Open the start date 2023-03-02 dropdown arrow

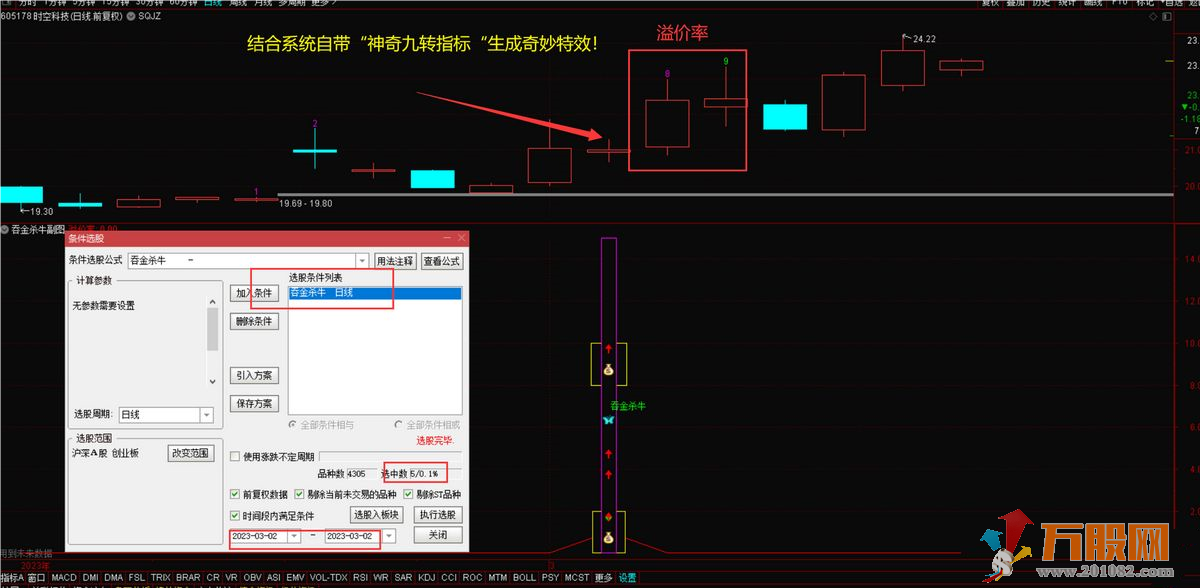coord(293,536)
